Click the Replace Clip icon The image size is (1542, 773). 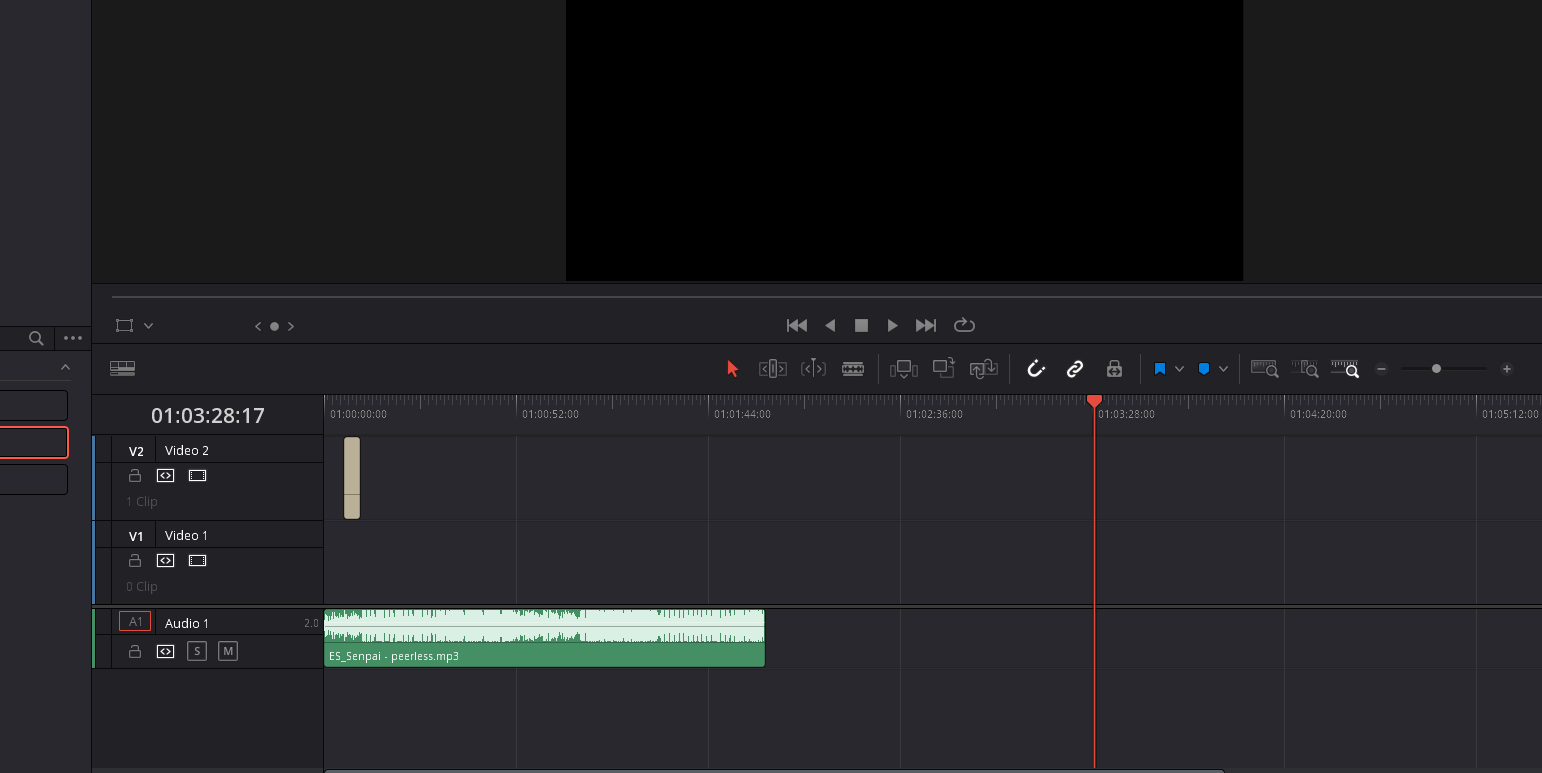coord(983,369)
